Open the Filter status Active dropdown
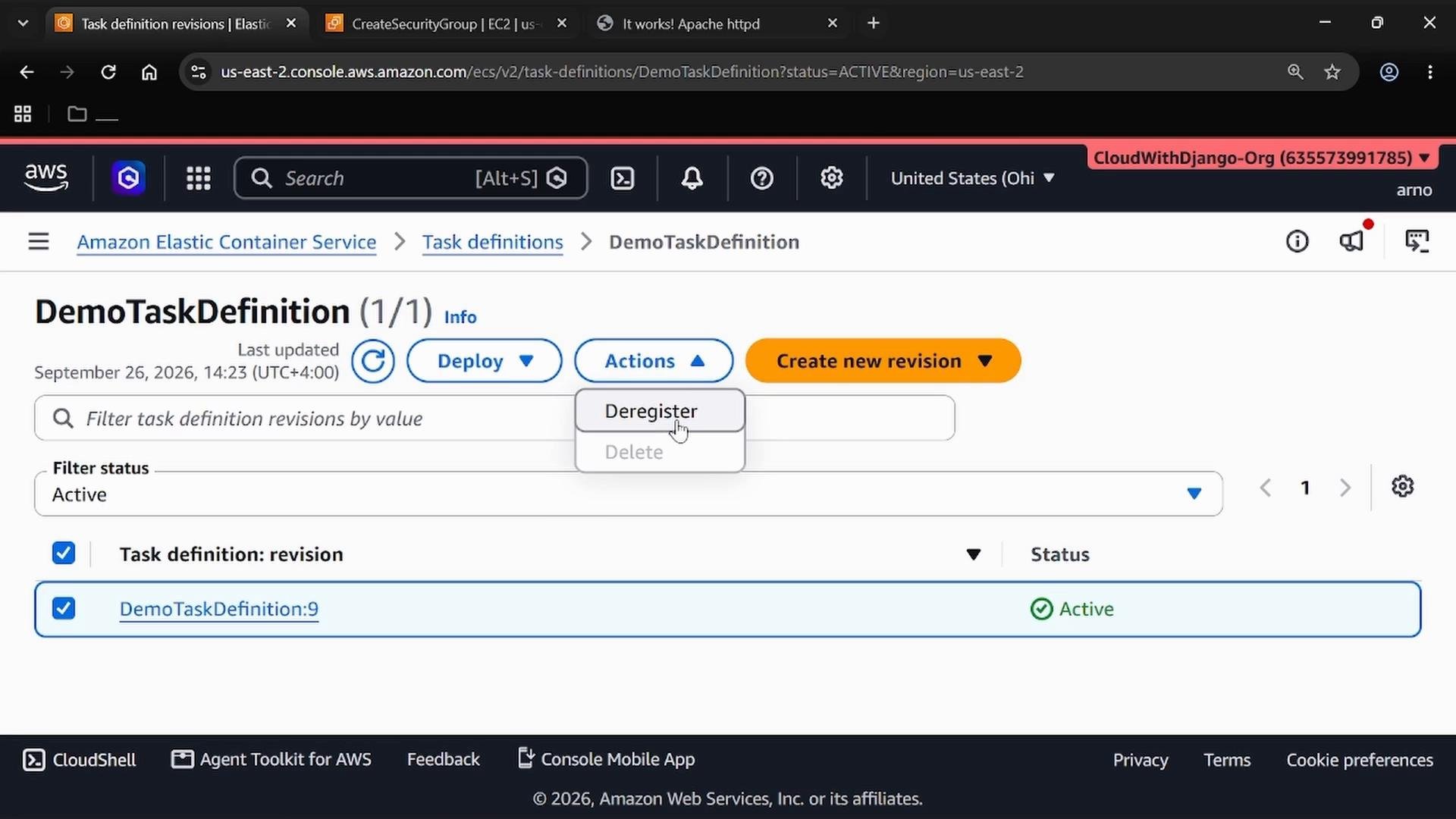This screenshot has width=1456, height=819. [x=628, y=494]
